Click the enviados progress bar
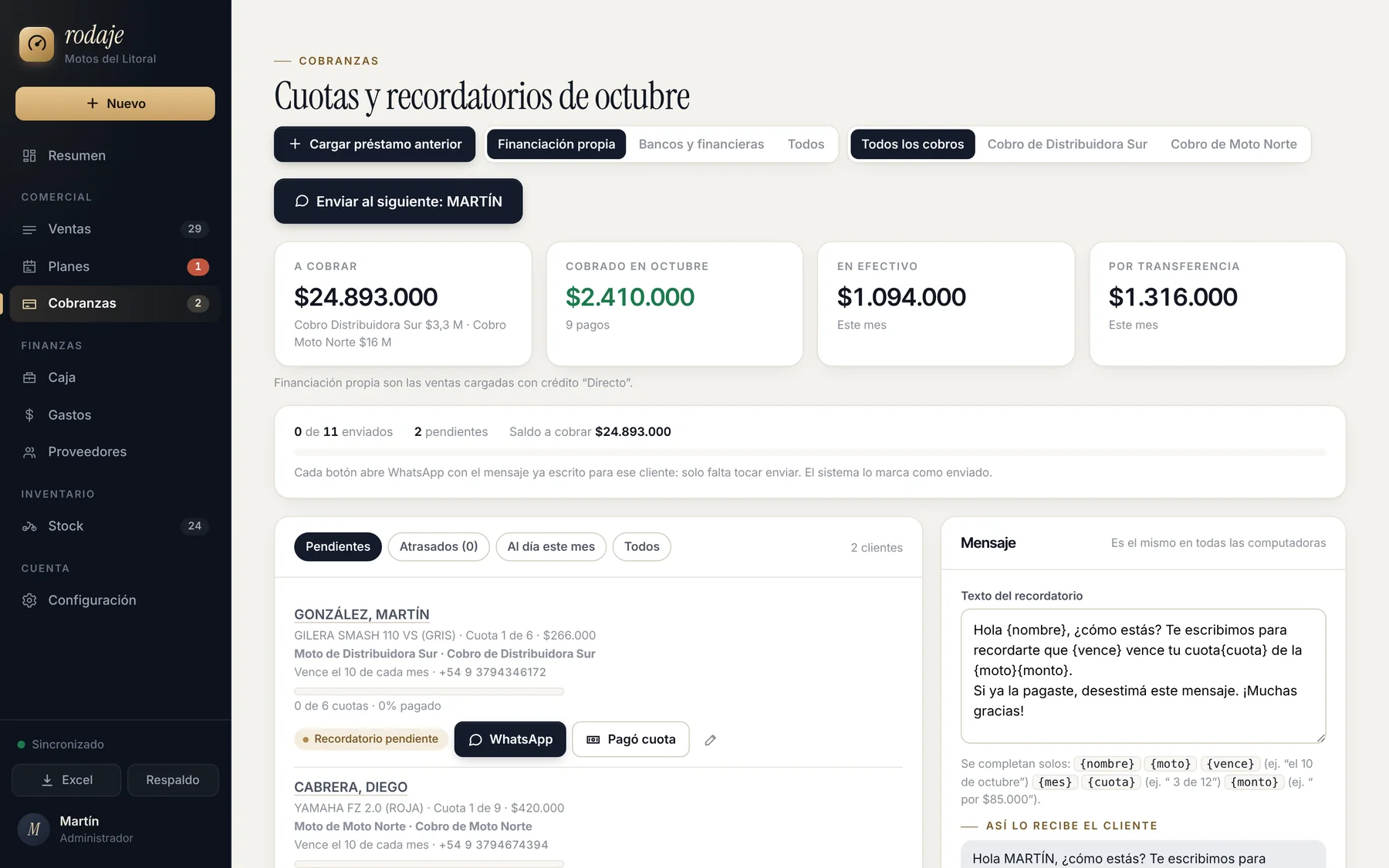 pos(809,452)
